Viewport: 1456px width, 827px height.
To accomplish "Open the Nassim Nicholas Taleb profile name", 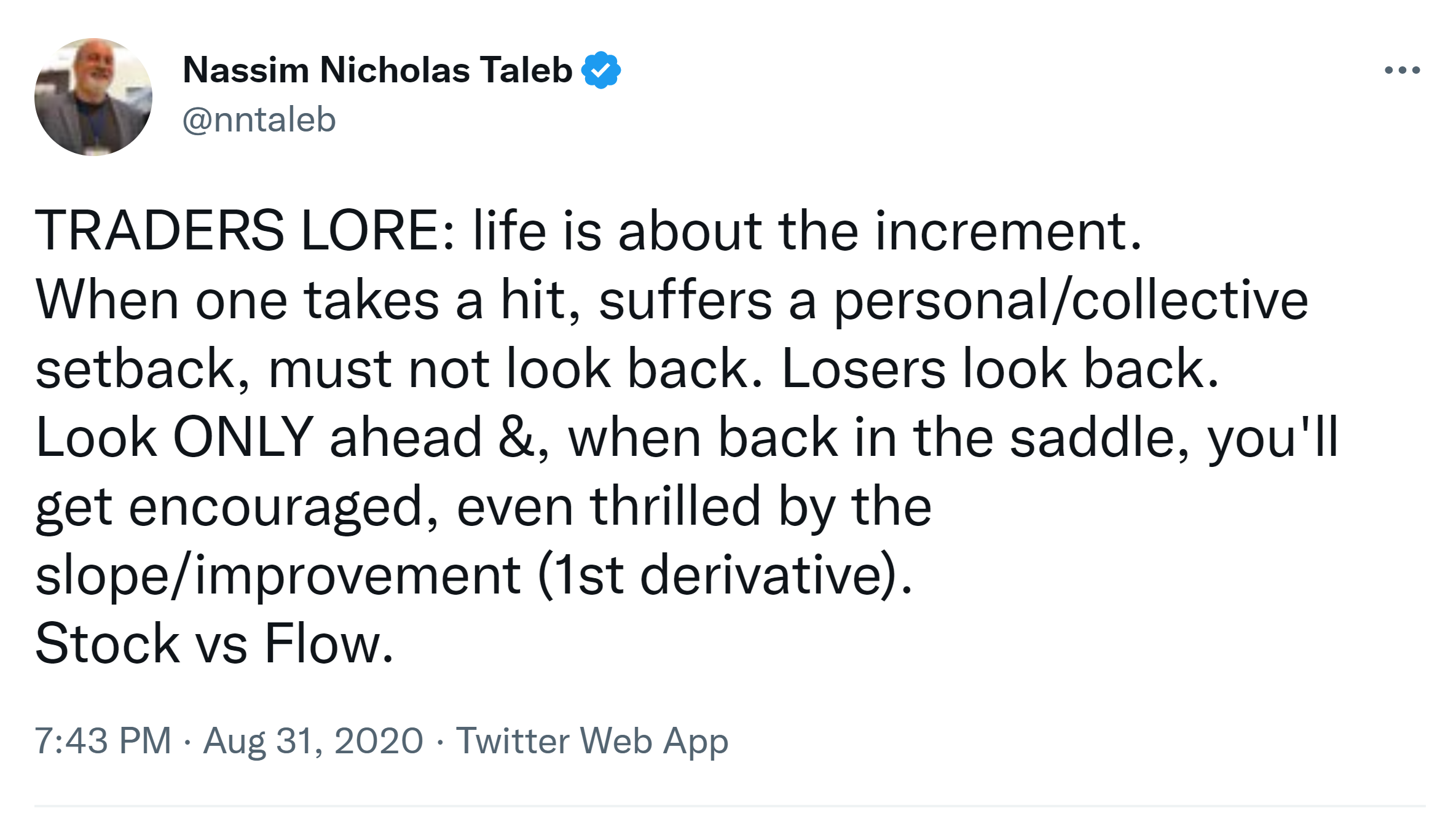I will coord(377,70).
